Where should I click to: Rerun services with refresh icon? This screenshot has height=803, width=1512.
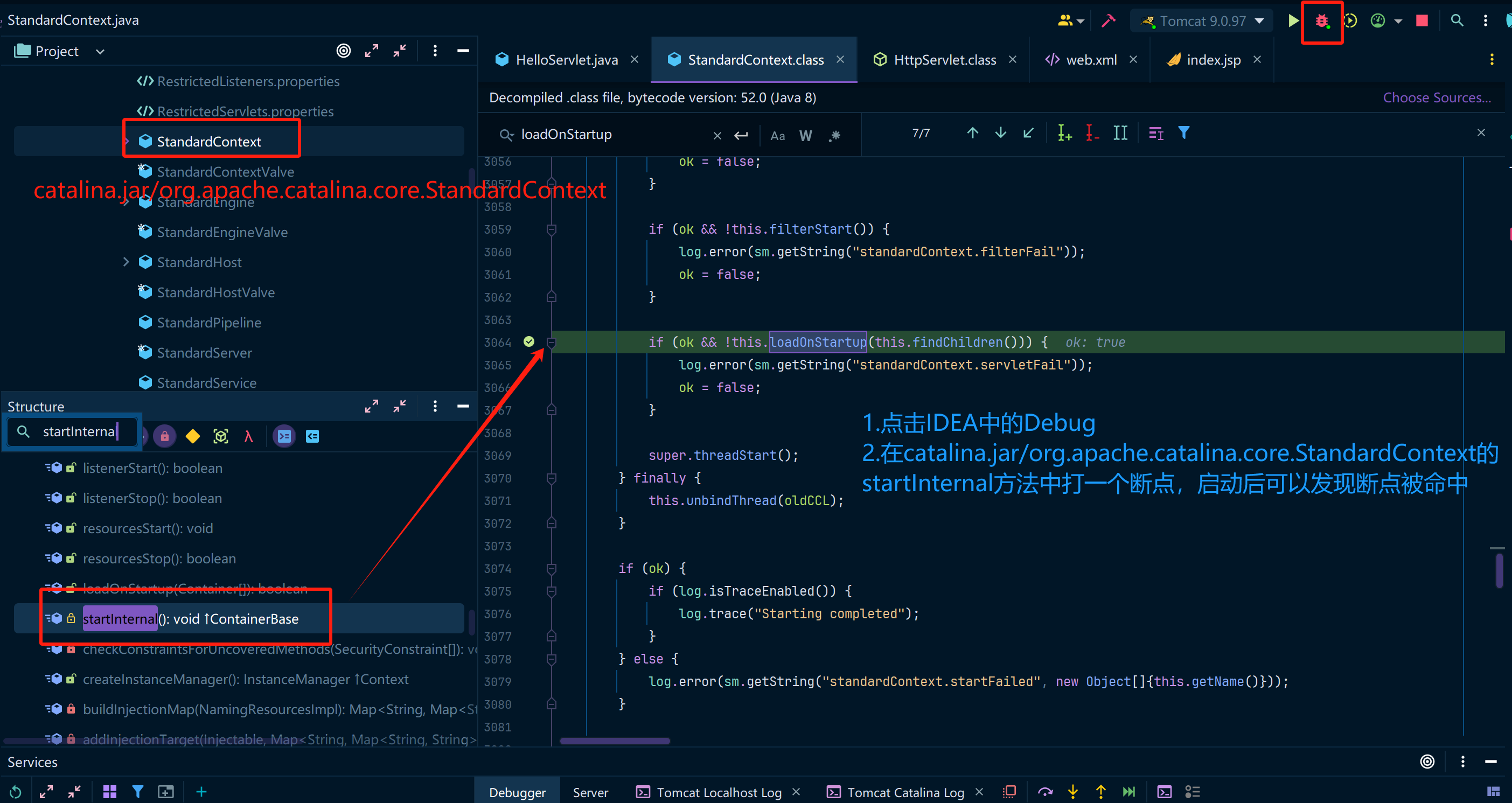pyautogui.click(x=16, y=792)
